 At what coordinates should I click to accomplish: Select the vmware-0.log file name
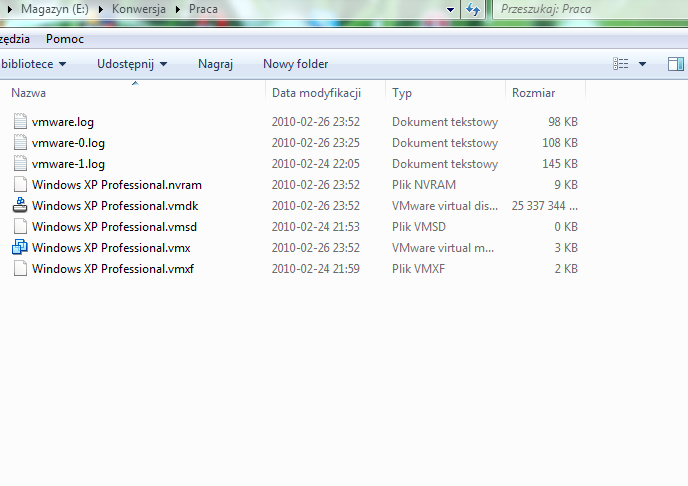click(68, 143)
